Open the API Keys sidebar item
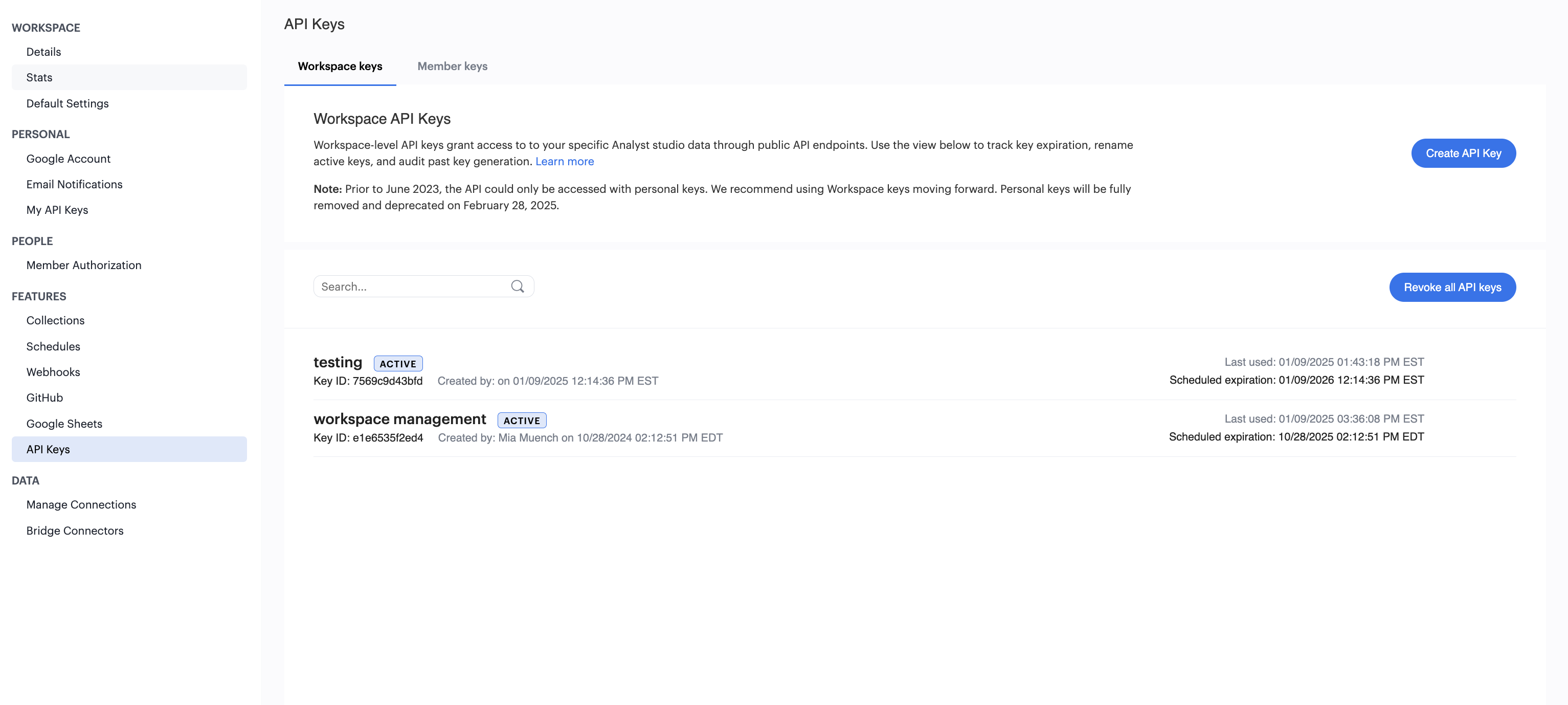 tap(48, 449)
